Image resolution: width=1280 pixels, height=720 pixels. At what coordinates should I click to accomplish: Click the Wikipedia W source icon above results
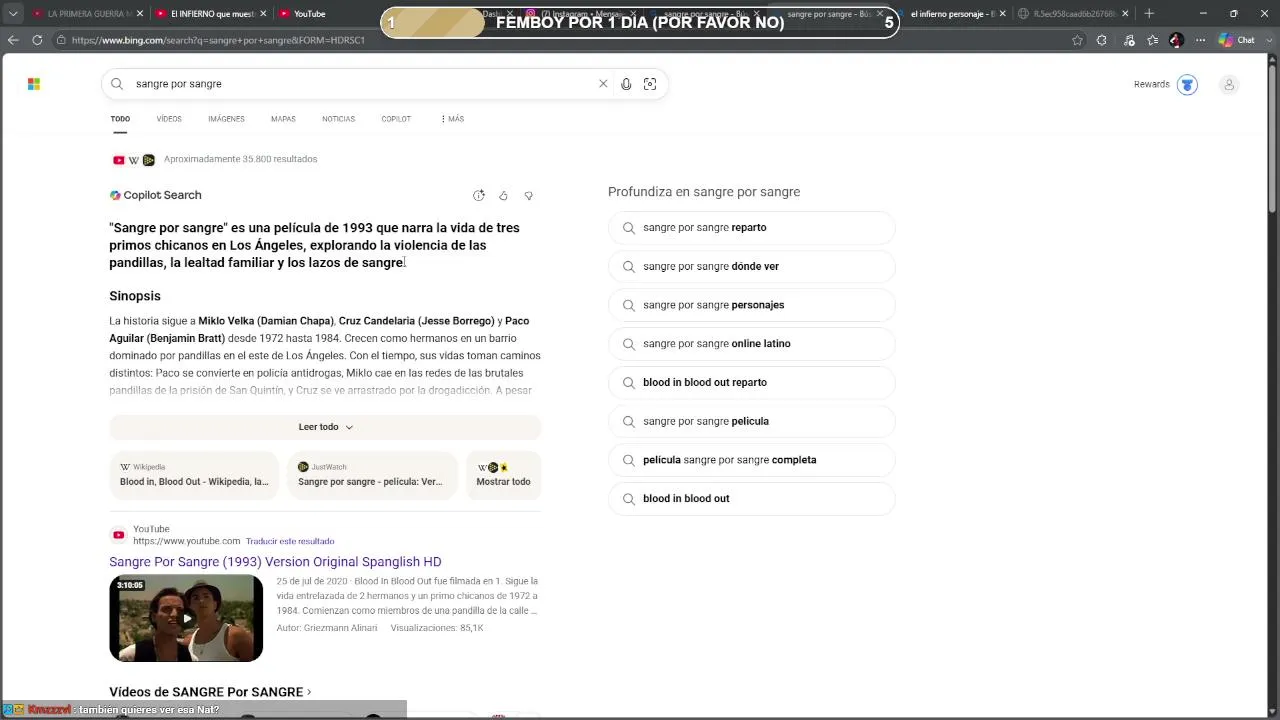134,160
